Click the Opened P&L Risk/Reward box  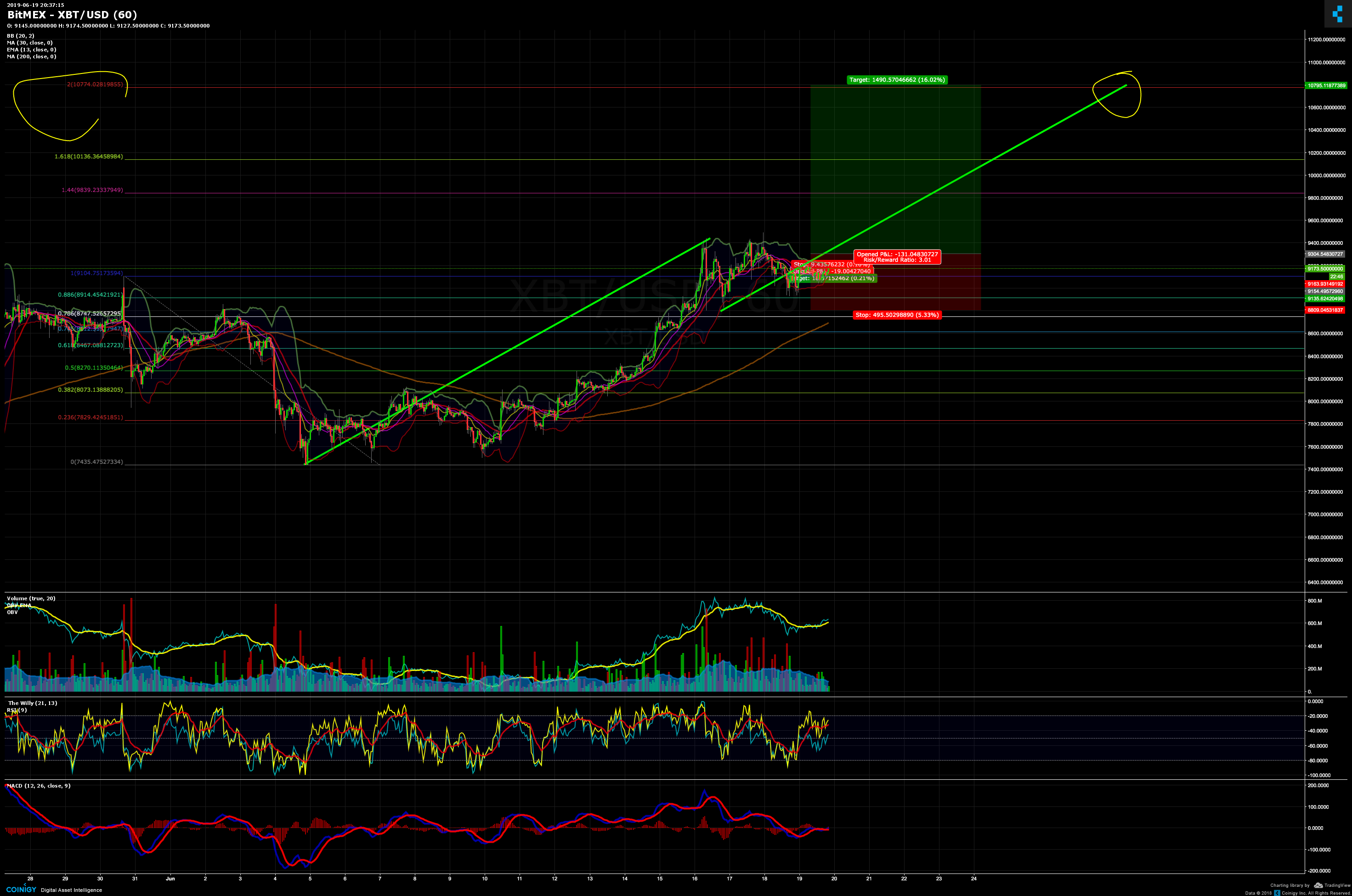897,257
